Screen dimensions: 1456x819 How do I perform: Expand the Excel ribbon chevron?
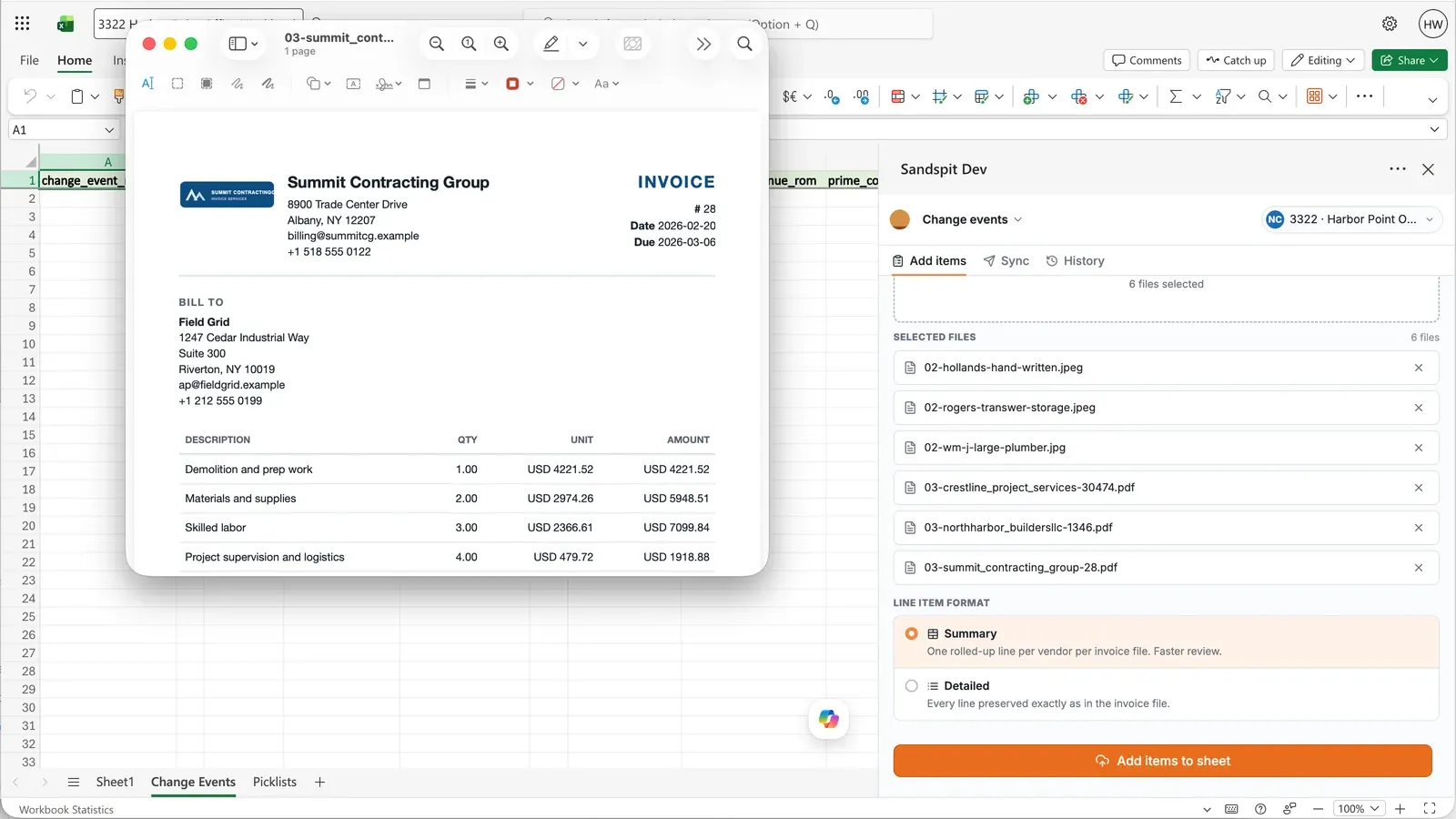(1432, 99)
